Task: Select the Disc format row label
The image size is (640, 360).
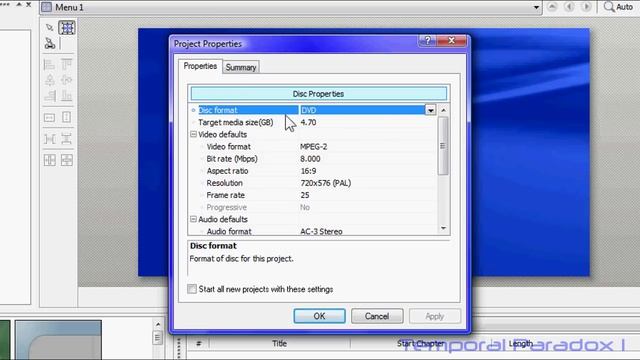Action: tap(218, 110)
